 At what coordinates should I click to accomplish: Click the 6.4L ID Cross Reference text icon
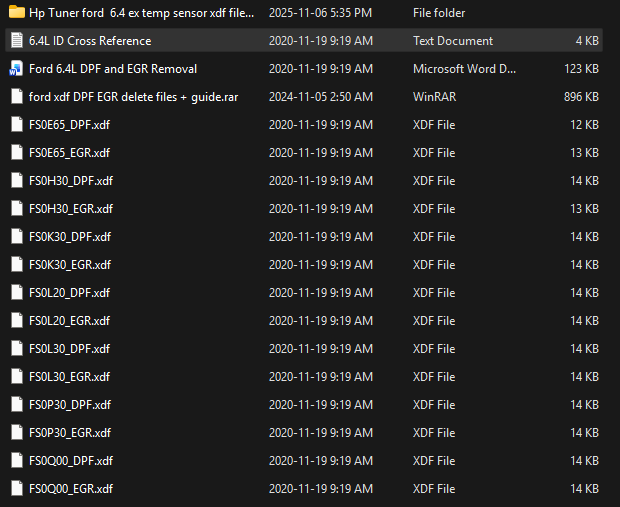click(x=16, y=41)
